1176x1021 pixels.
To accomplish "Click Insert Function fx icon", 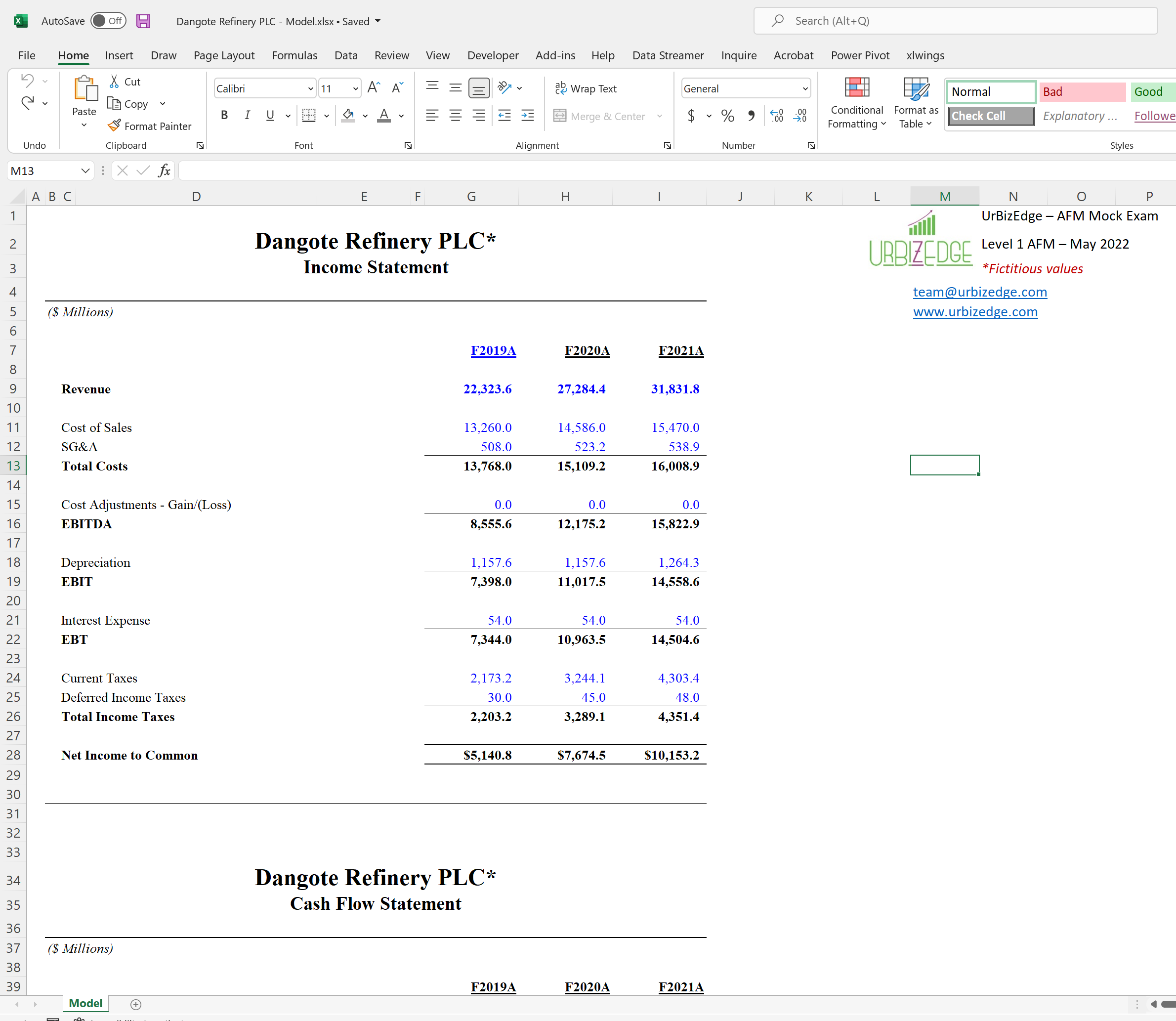I will click(164, 170).
